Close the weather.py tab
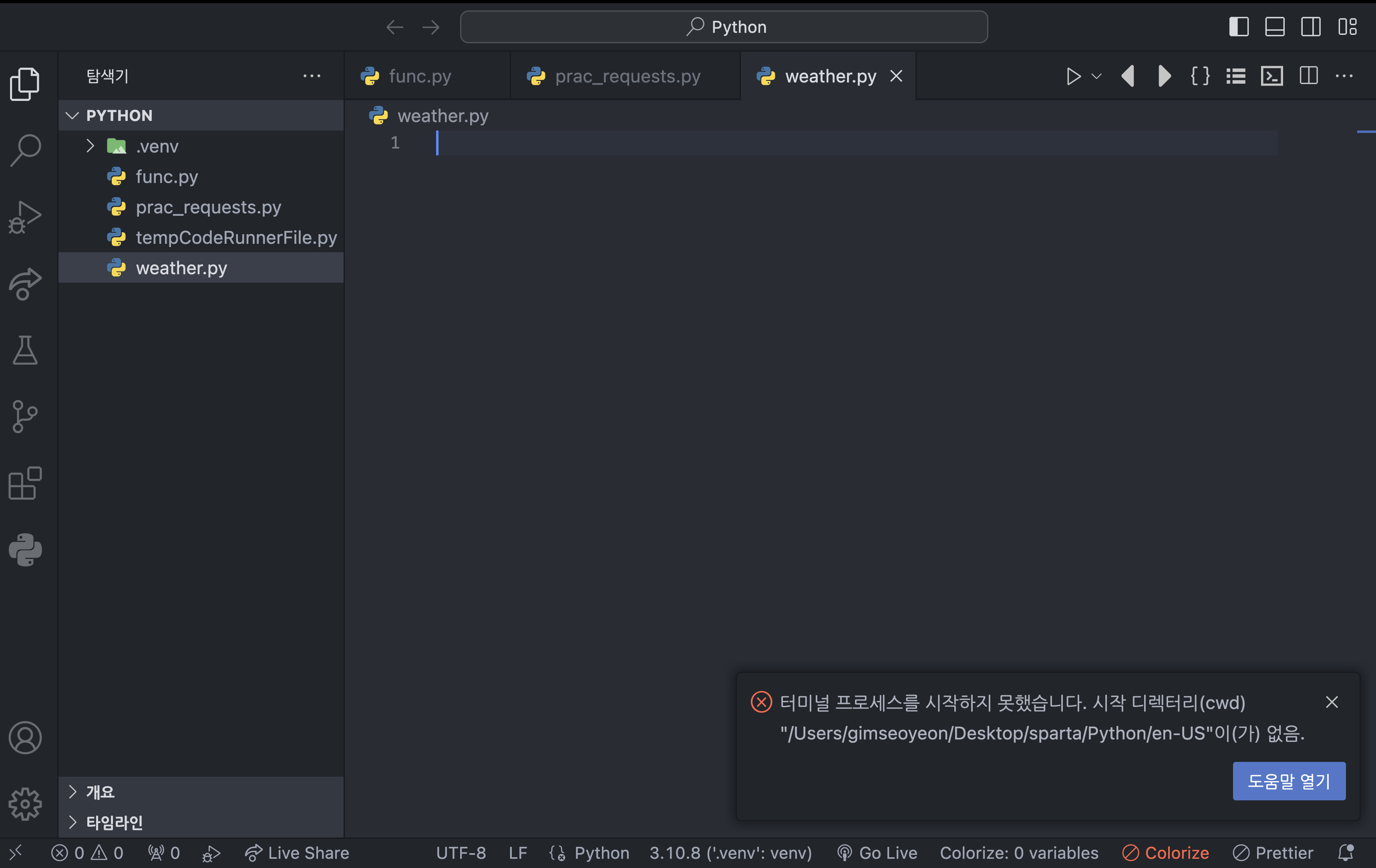Screen dimensions: 1376x868 click(896, 76)
